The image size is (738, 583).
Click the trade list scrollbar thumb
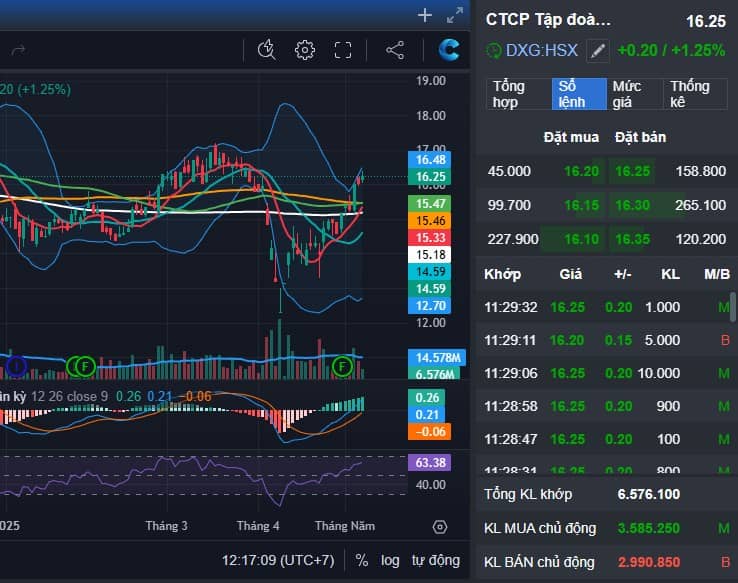733,307
